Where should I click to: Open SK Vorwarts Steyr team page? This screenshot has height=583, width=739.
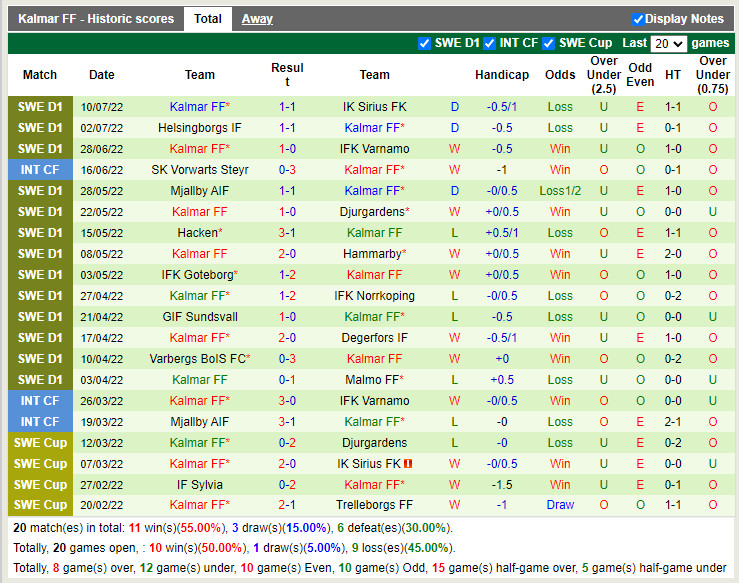[x=199, y=170]
